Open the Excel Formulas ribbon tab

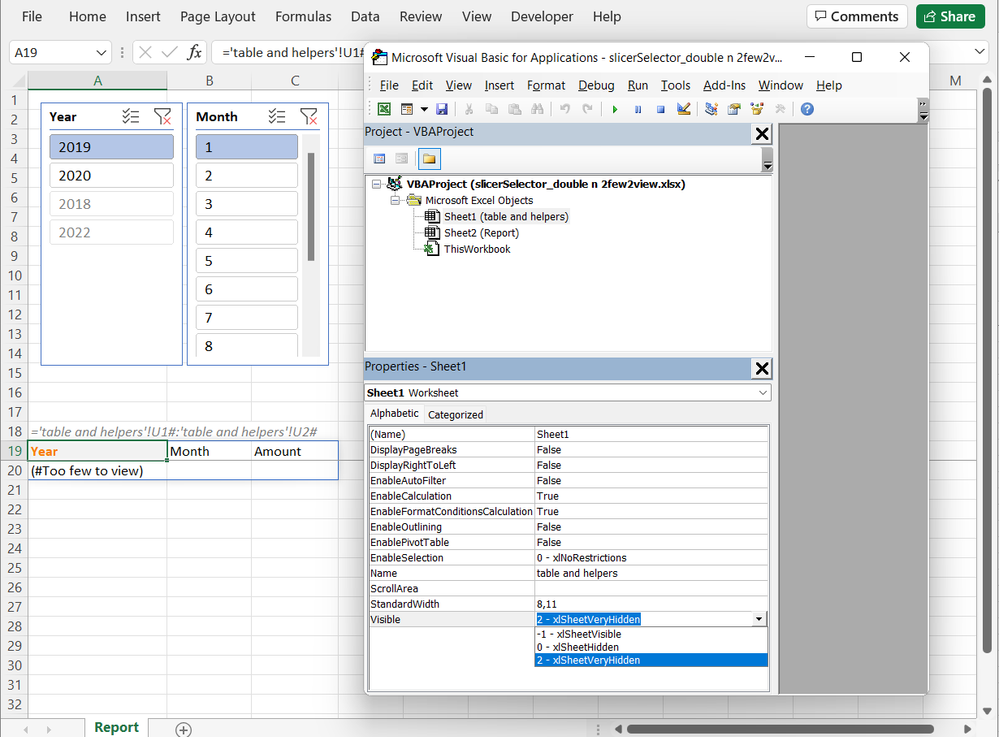(x=303, y=17)
